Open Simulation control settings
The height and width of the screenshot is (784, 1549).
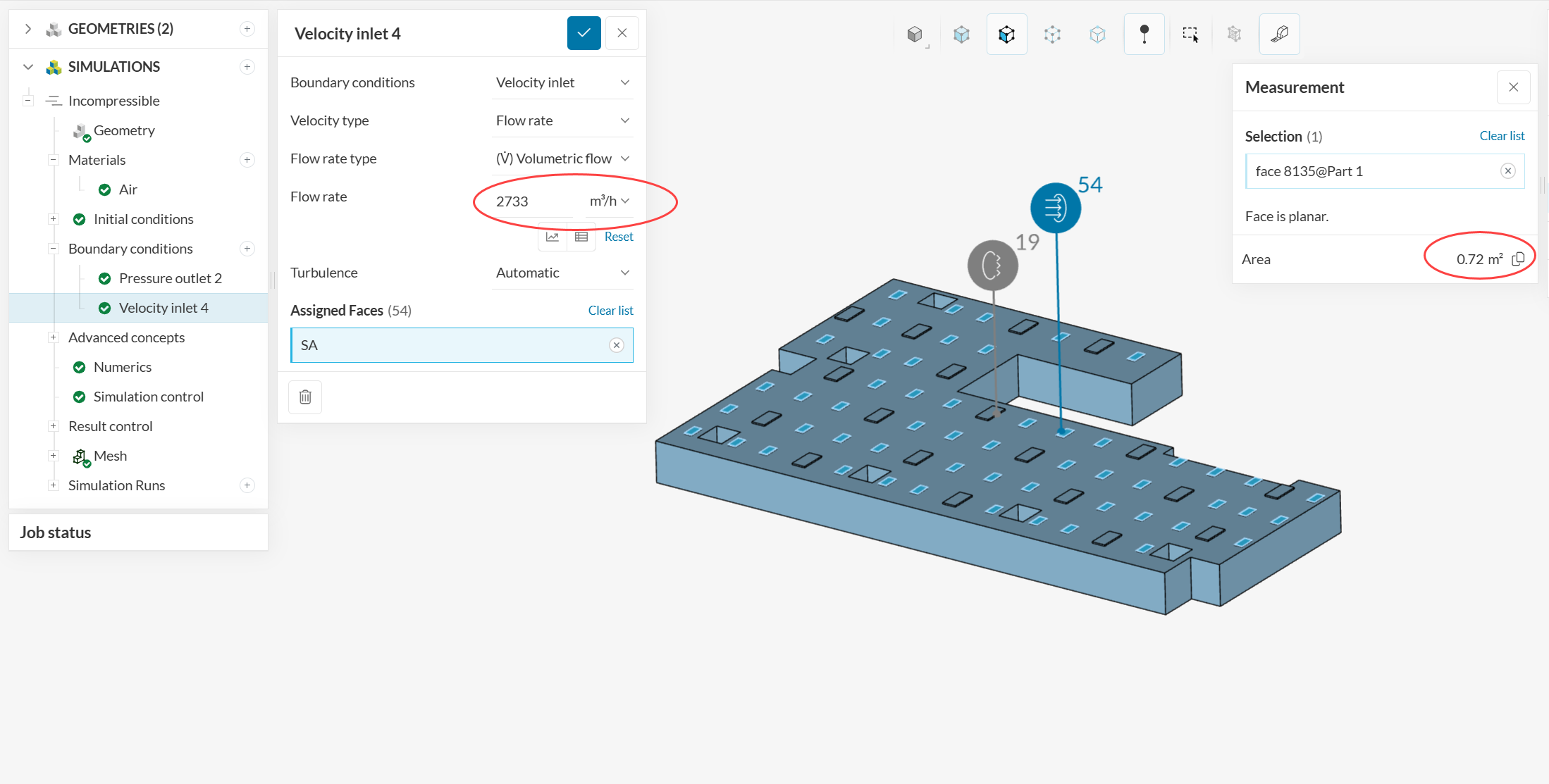(148, 397)
